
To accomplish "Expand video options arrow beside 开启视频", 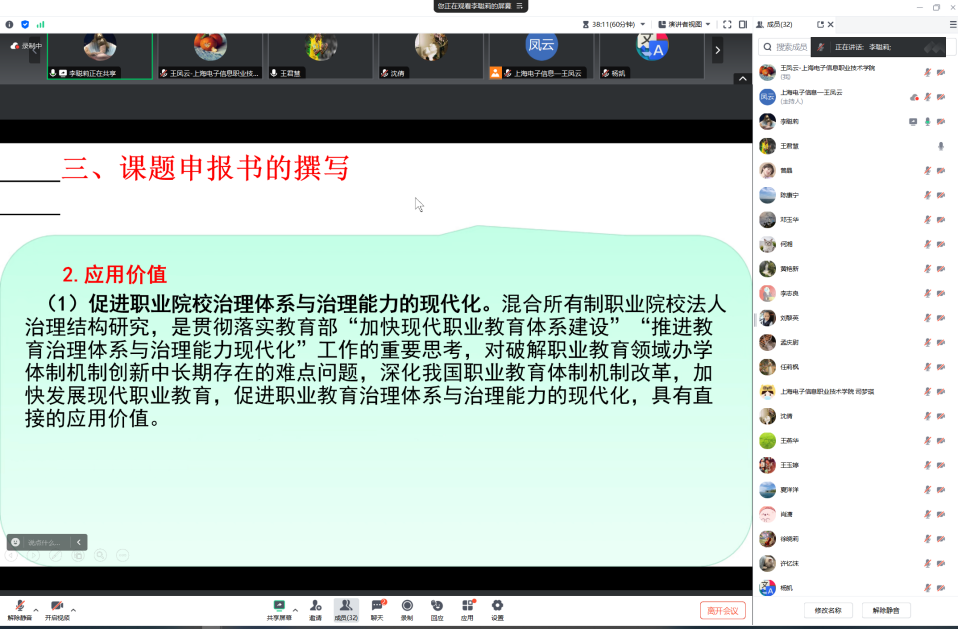I will click(73, 609).
